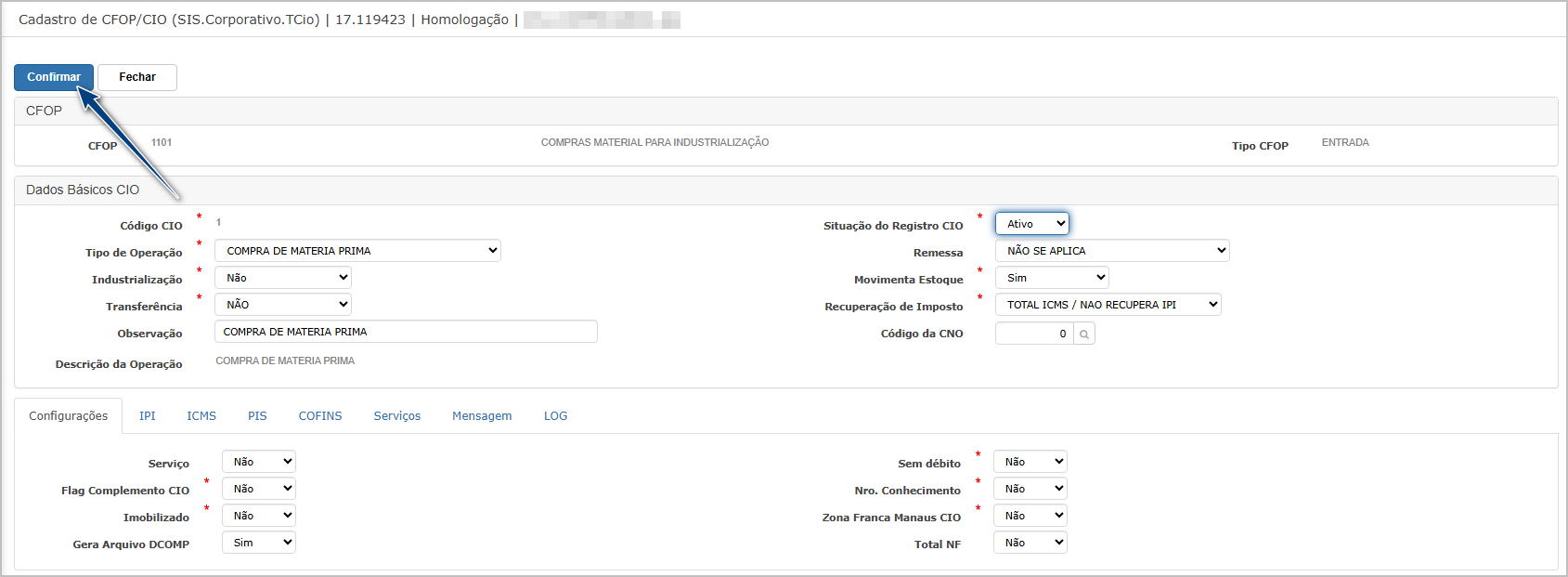The image size is (1568, 577).
Task: Expand the Industrialização dropdown
Action: coord(283,278)
